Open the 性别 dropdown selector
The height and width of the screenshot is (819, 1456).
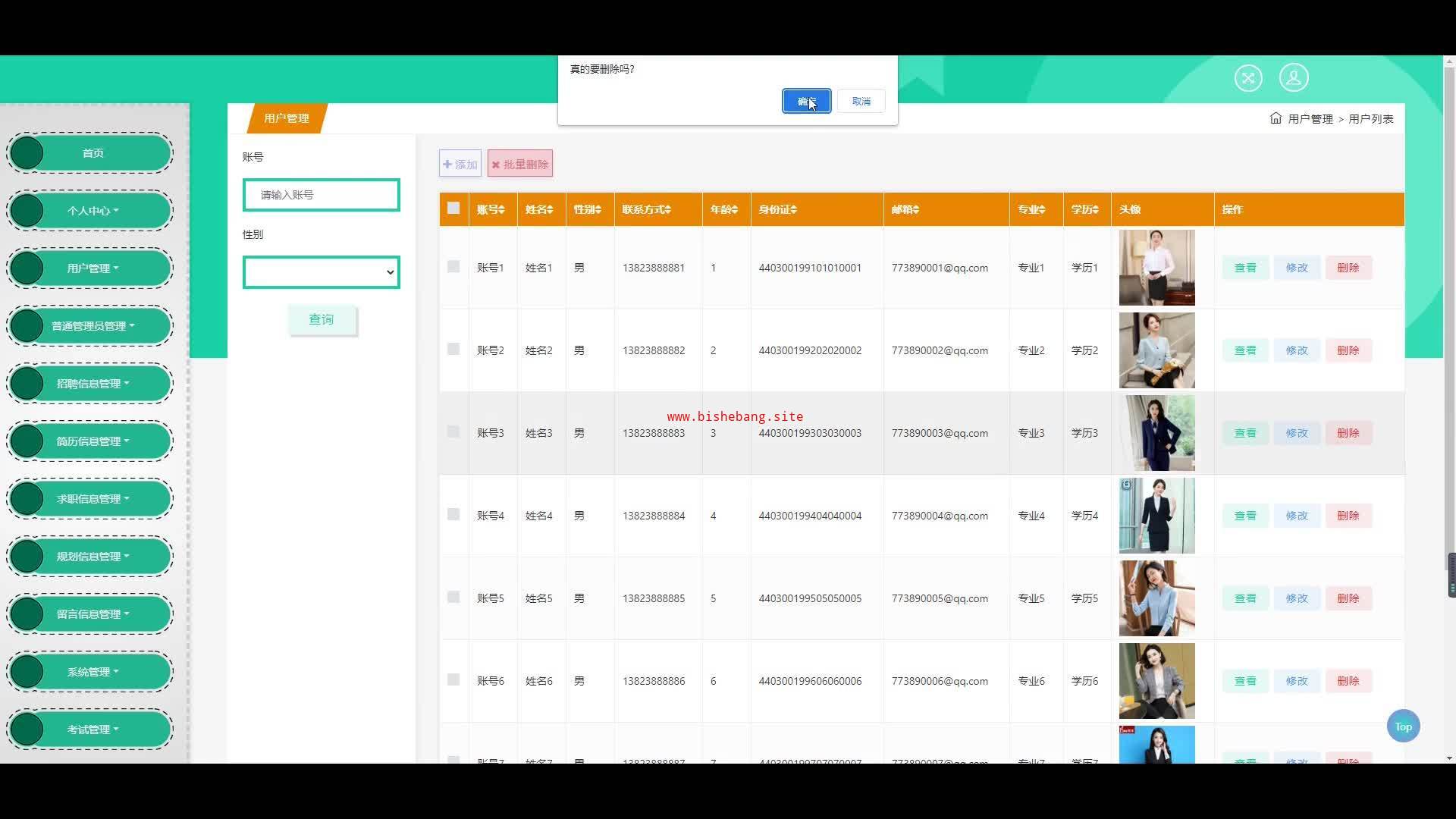coord(322,272)
